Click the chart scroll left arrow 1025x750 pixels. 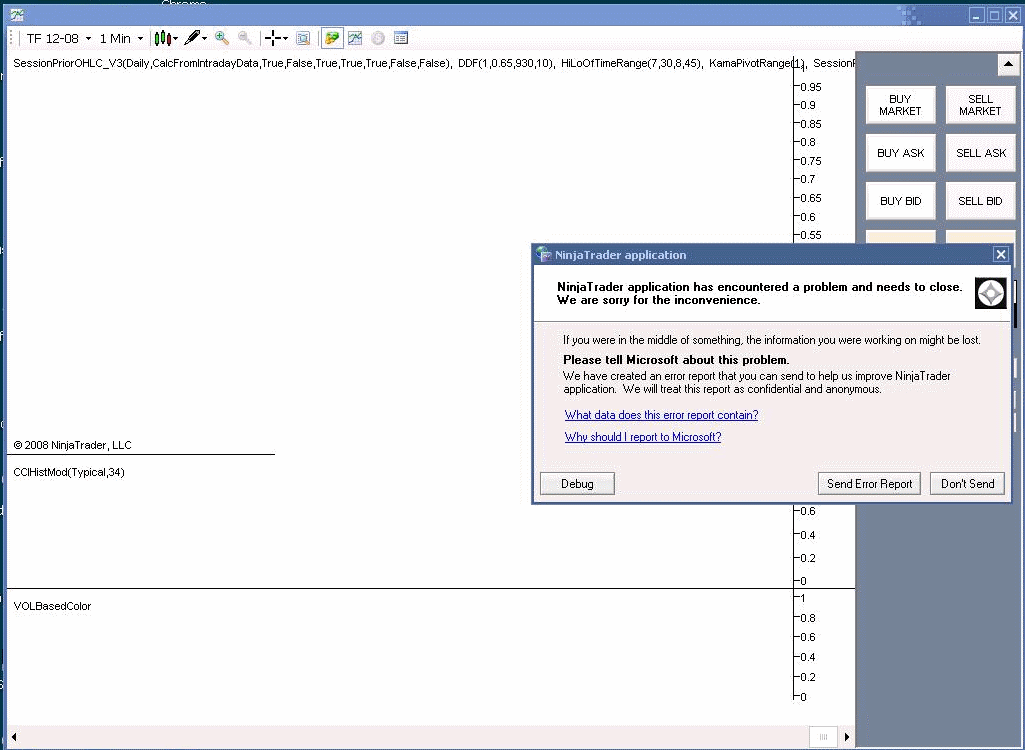pyautogui.click(x=14, y=737)
